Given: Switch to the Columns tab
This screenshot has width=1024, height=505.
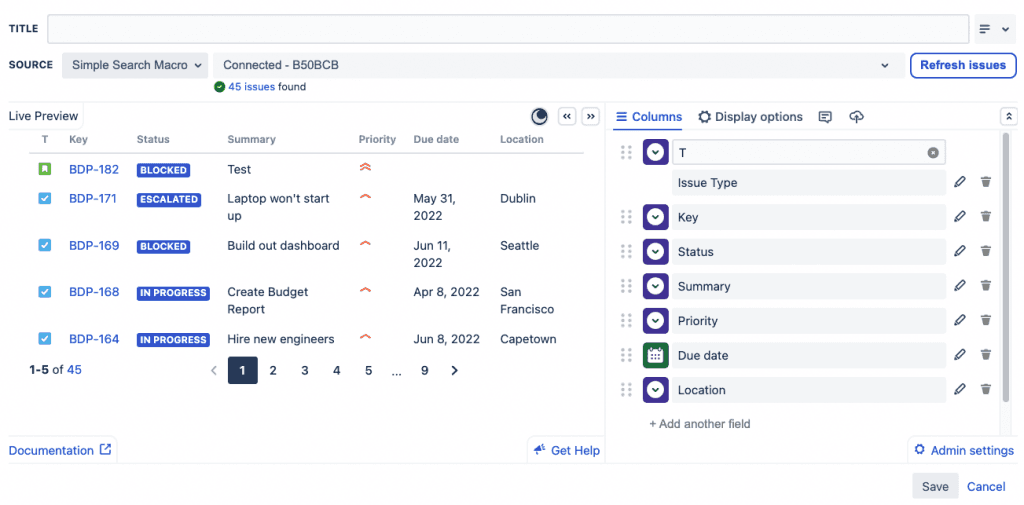Looking at the screenshot, I should [648, 117].
